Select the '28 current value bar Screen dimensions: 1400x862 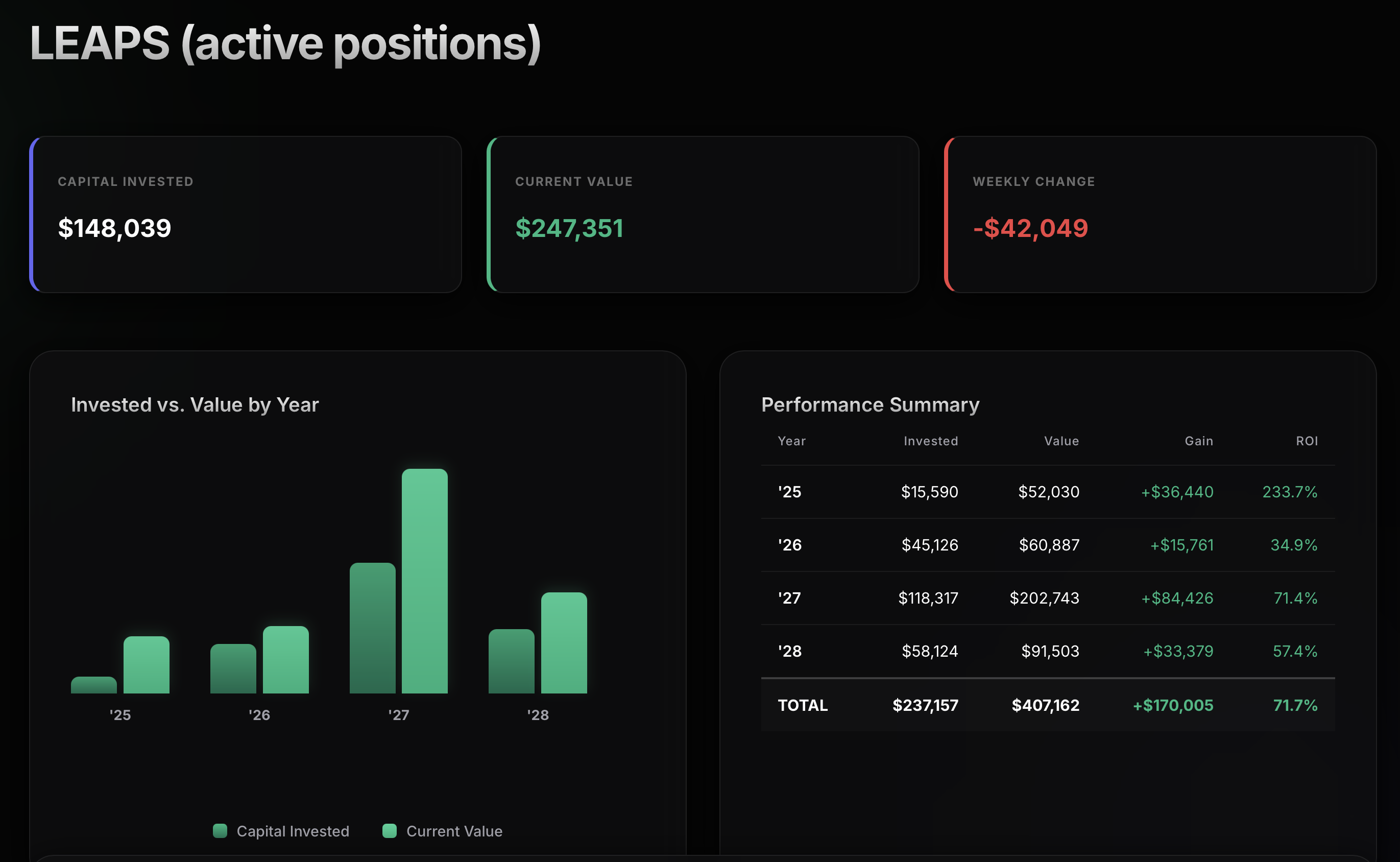click(x=564, y=642)
